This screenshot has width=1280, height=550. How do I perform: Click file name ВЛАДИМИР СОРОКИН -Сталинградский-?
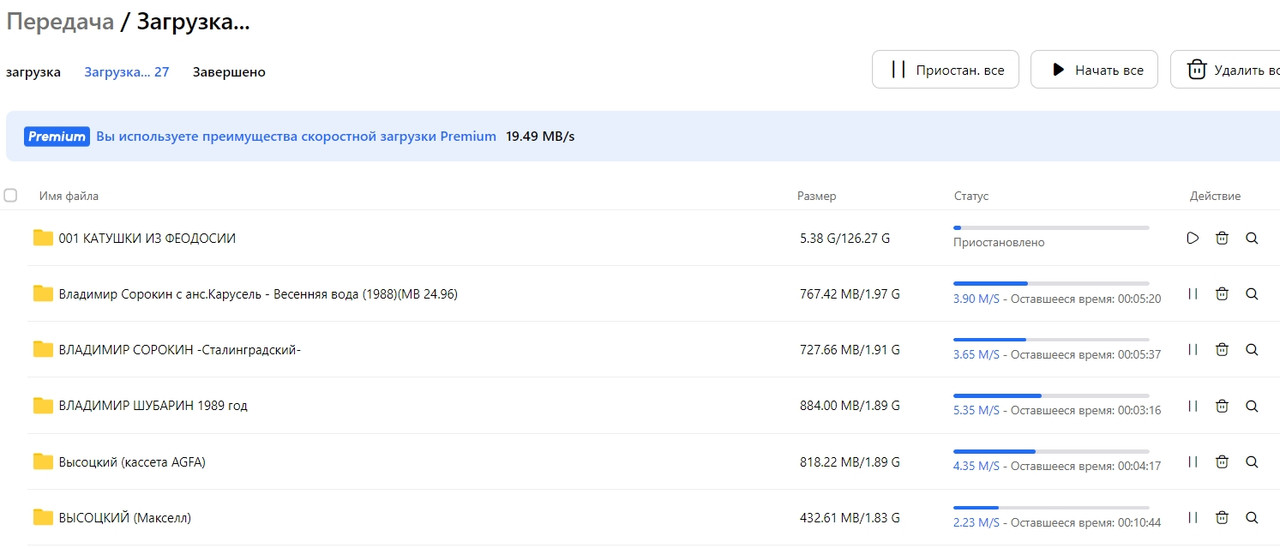point(180,350)
